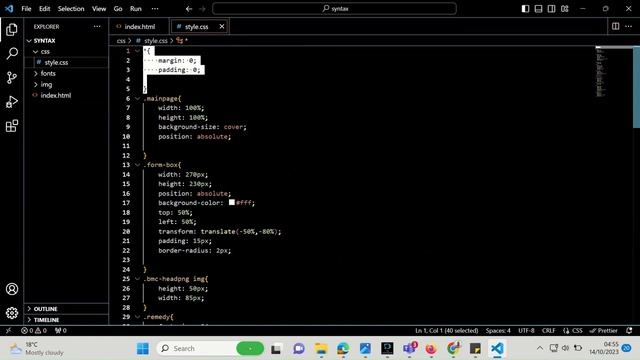This screenshot has height=360, width=640.
Task: Switch to the style.css tab
Action: [x=199, y=27]
